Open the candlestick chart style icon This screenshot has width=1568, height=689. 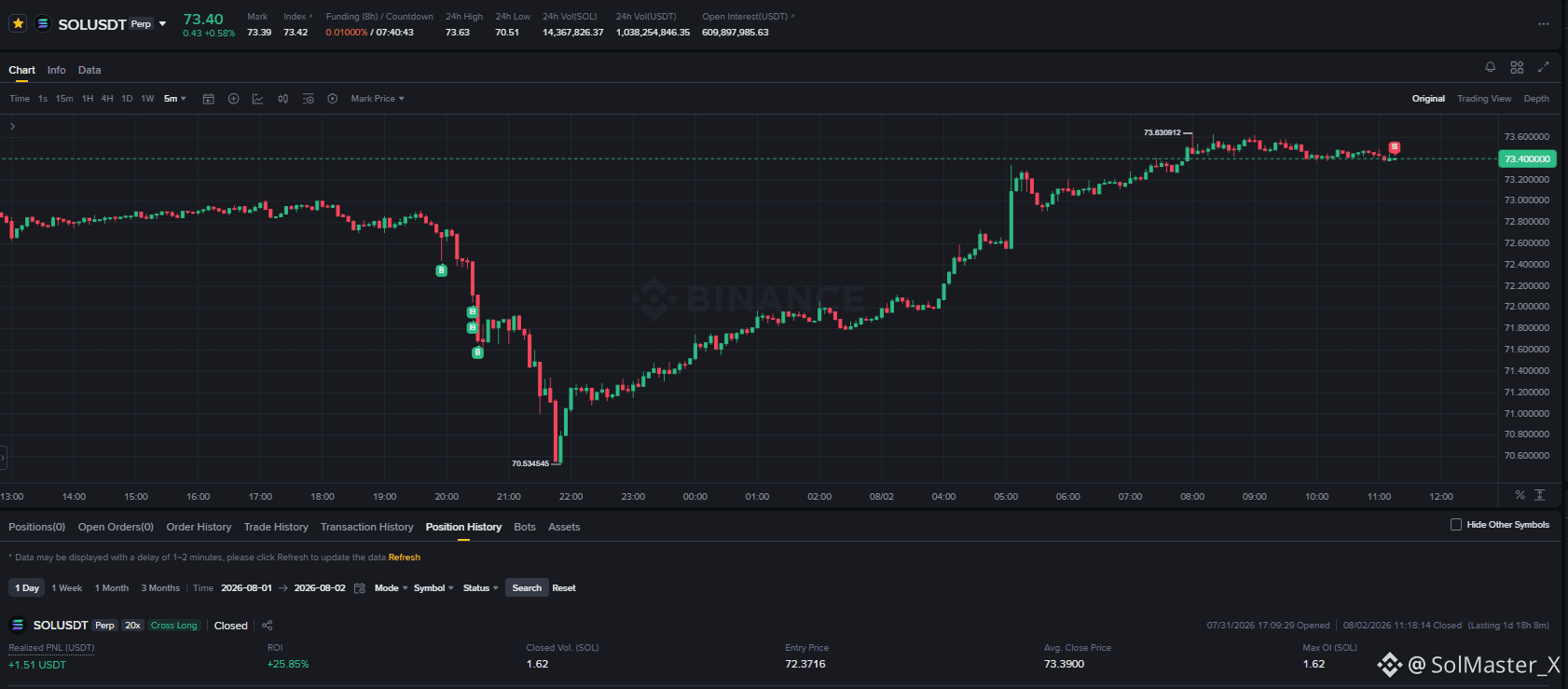[x=282, y=99]
